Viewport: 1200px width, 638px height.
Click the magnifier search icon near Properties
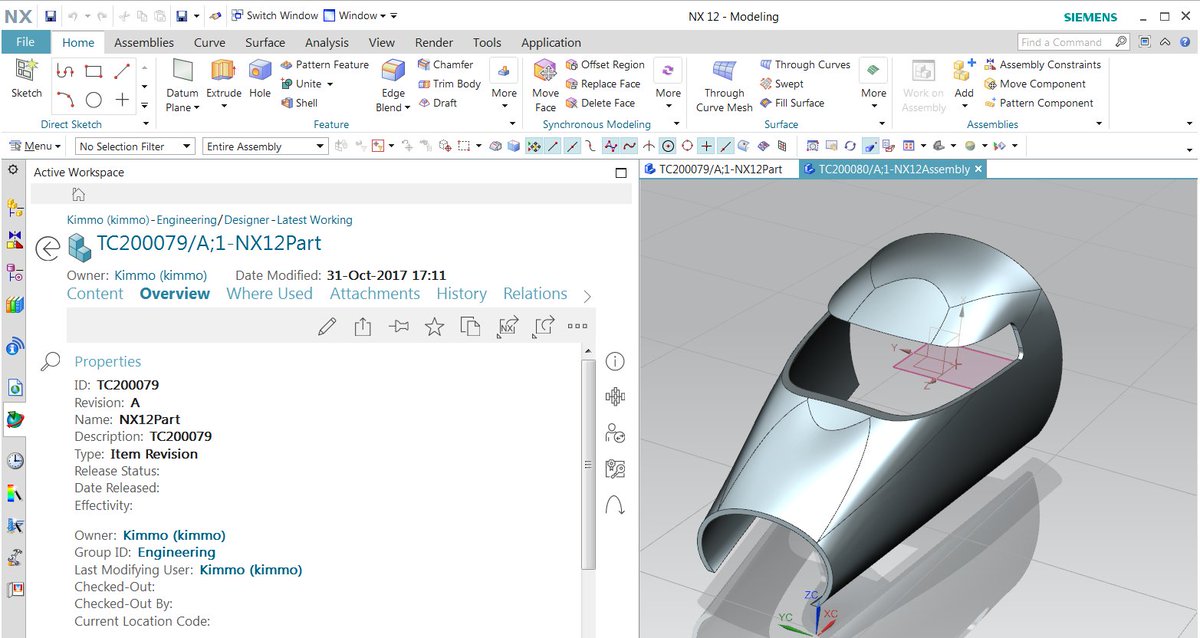click(x=50, y=362)
